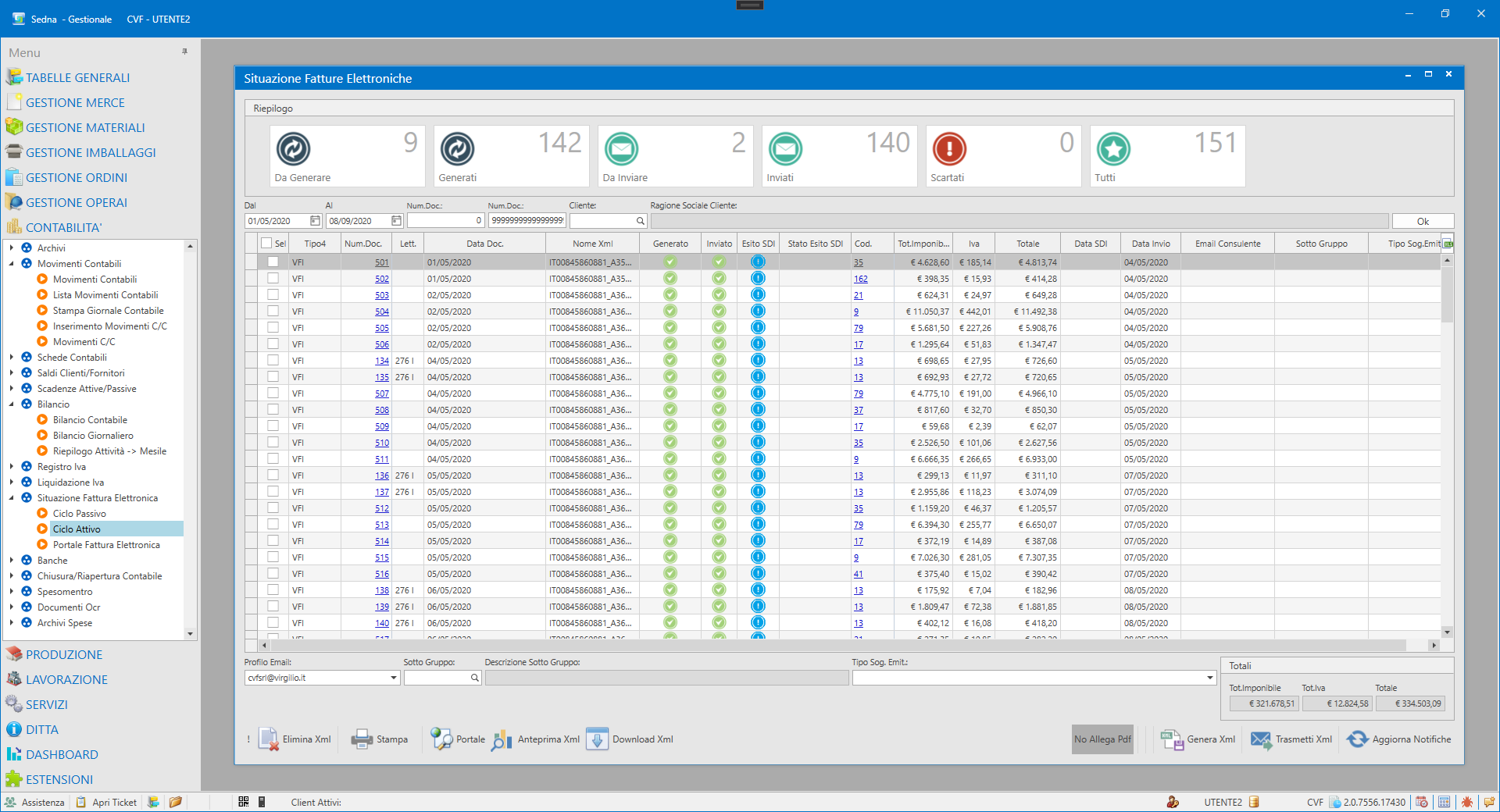
Task: Check the row checkbox for document 134
Action: coord(273,360)
